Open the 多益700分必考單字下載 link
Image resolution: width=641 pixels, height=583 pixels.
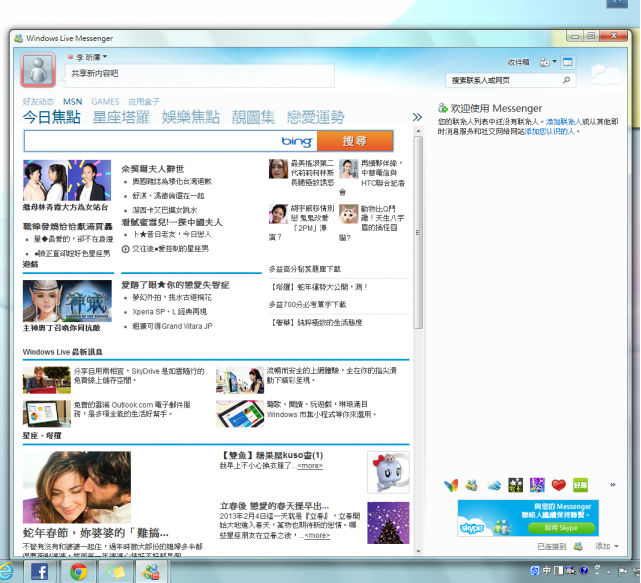pyautogui.click(x=307, y=305)
